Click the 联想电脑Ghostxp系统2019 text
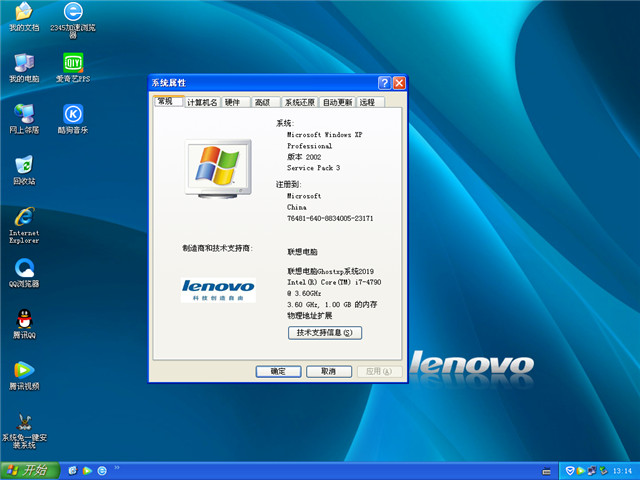Viewport: 640px width, 480px height. (x=330, y=271)
